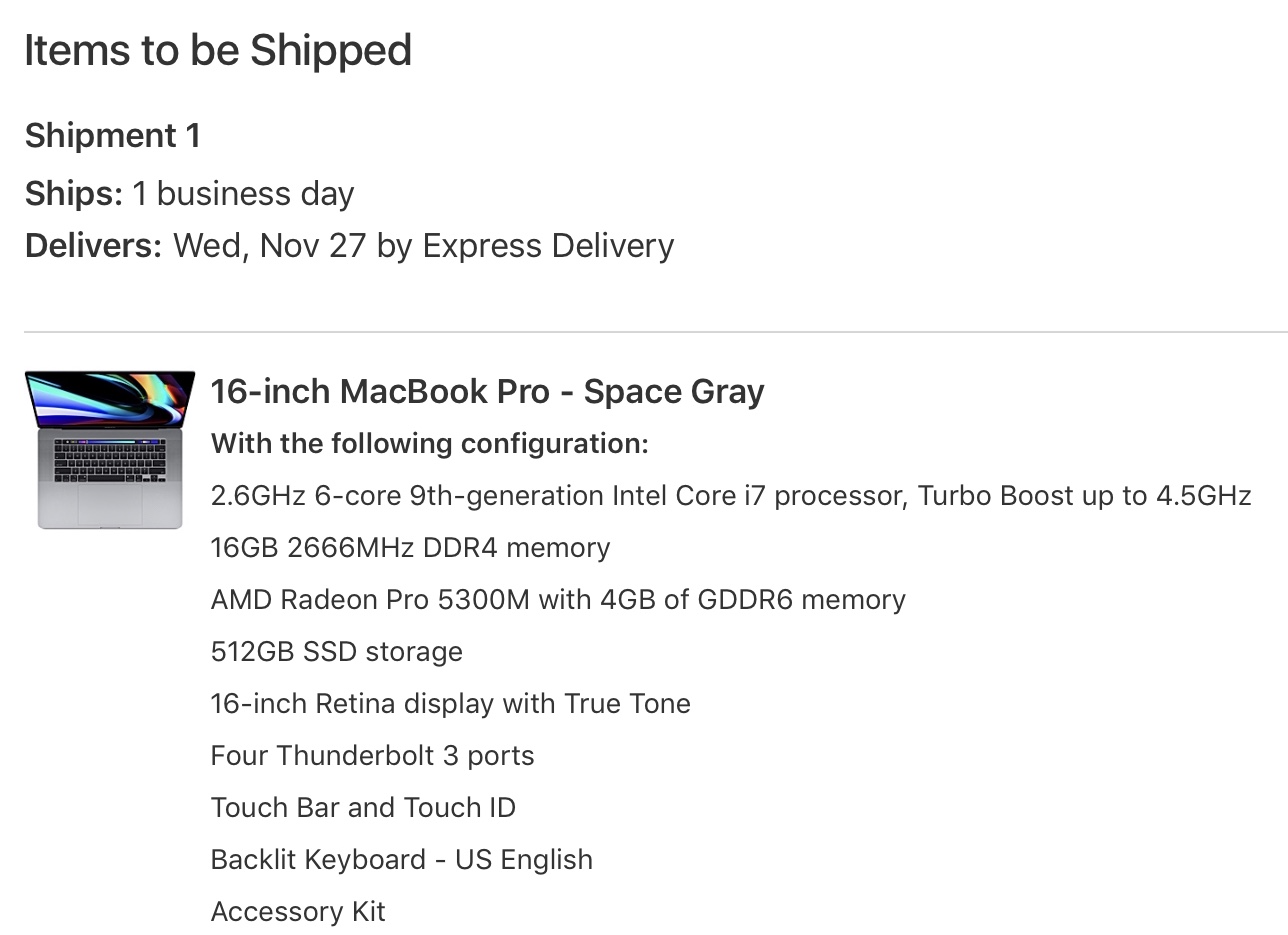Click the laptop screen in product image
This screenshot has height=935, width=1288.
point(110,399)
